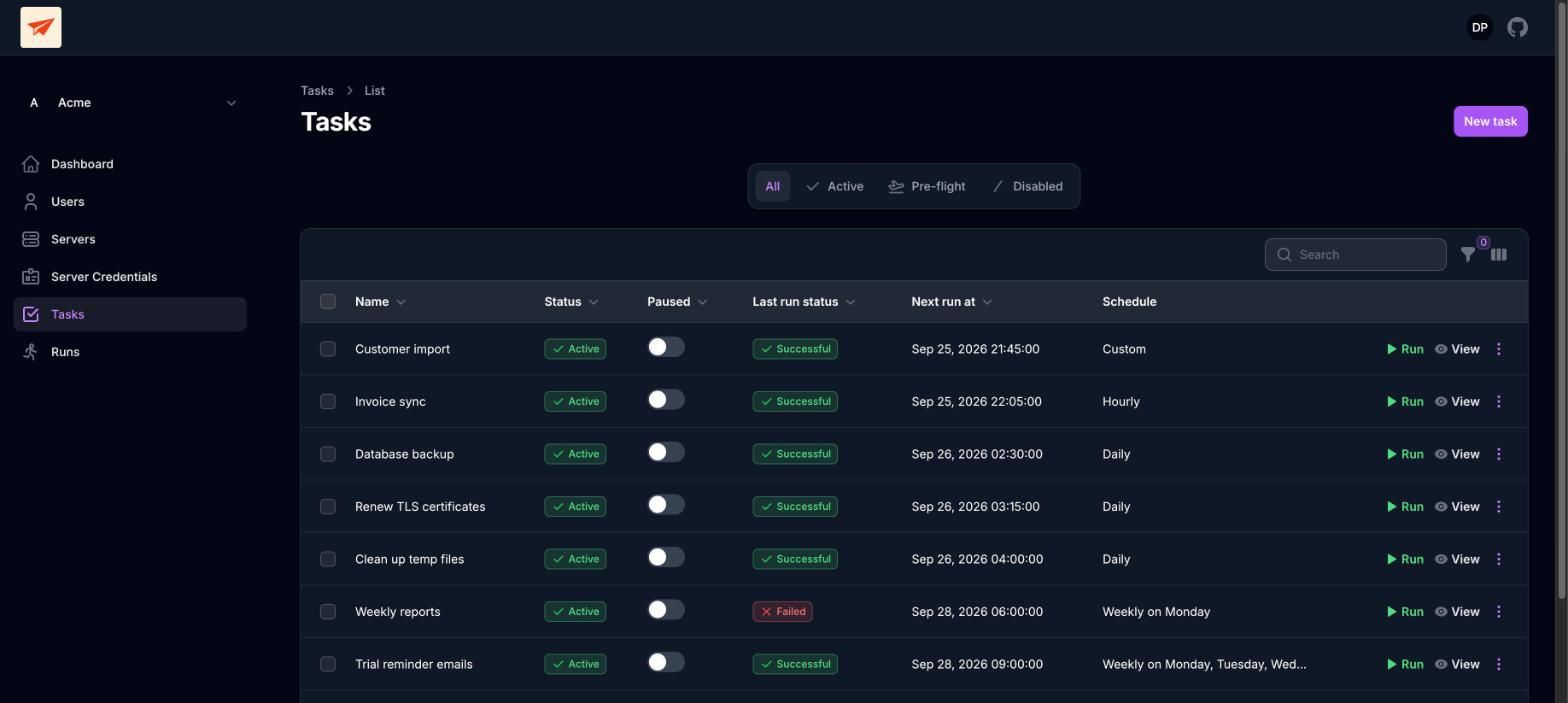Click the 'Weekly on Monday' schedule cell

tap(1156, 612)
